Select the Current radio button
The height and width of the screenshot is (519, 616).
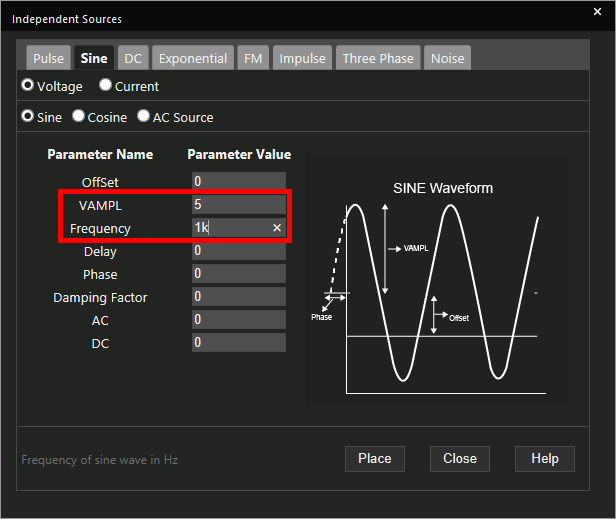click(x=105, y=85)
